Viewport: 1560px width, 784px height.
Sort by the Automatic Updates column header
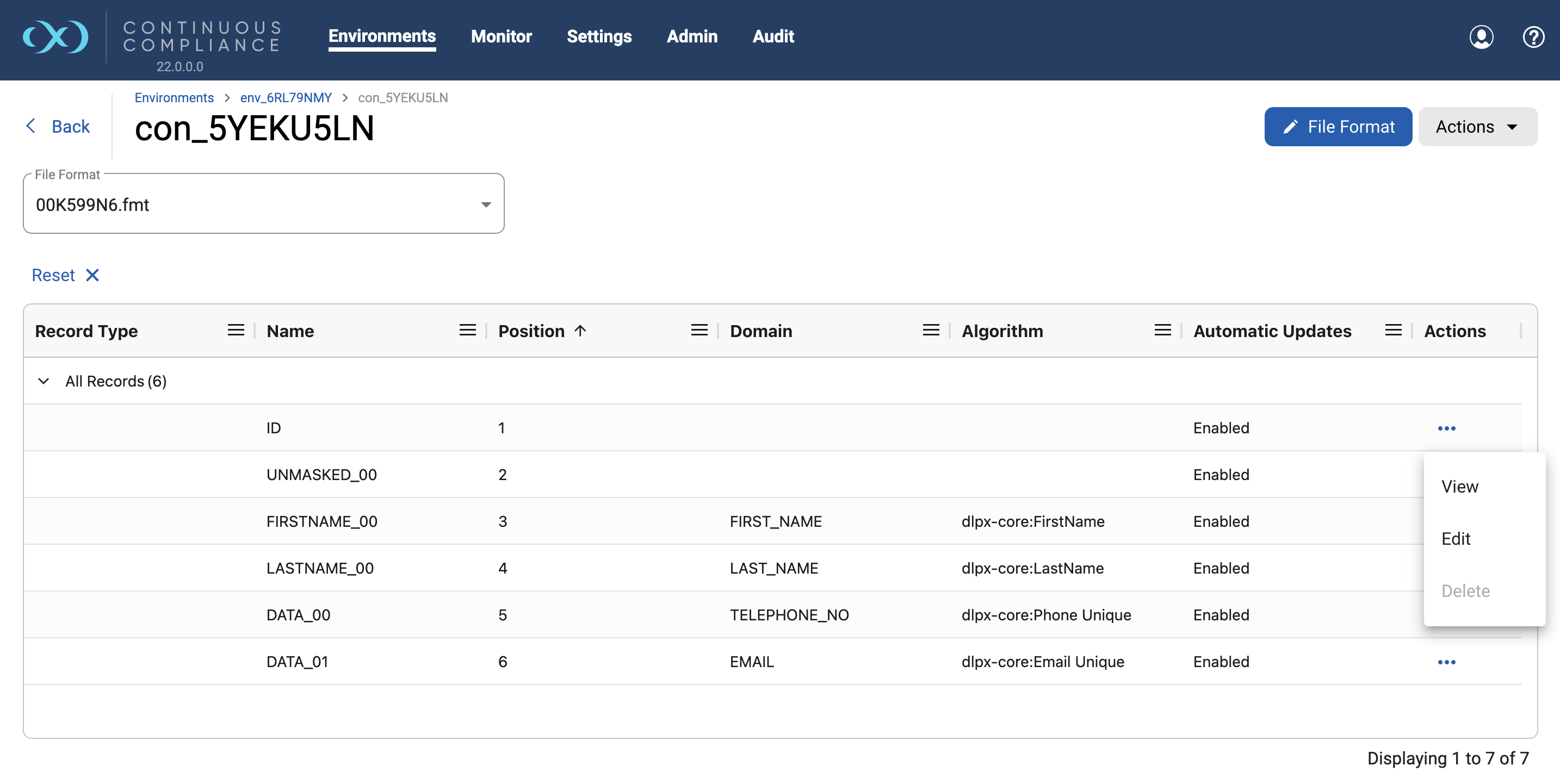(x=1272, y=331)
